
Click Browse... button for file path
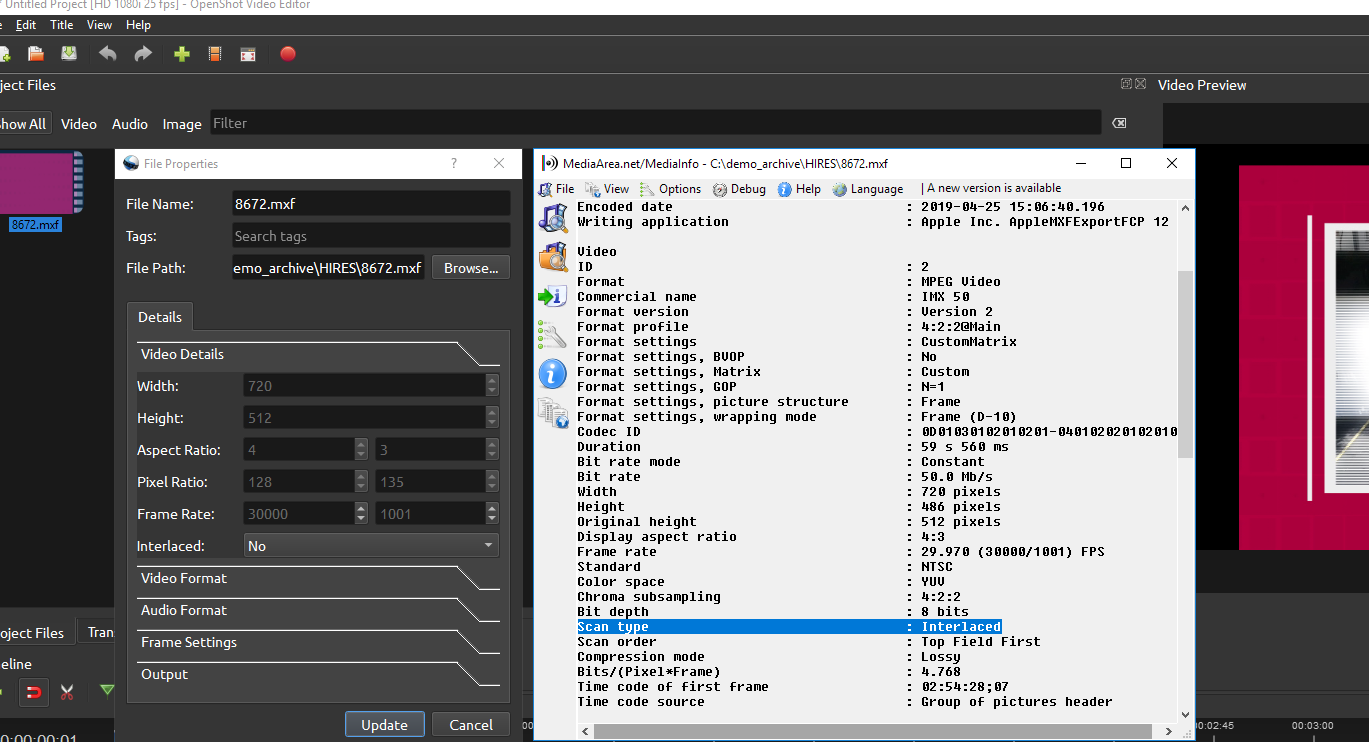point(471,268)
